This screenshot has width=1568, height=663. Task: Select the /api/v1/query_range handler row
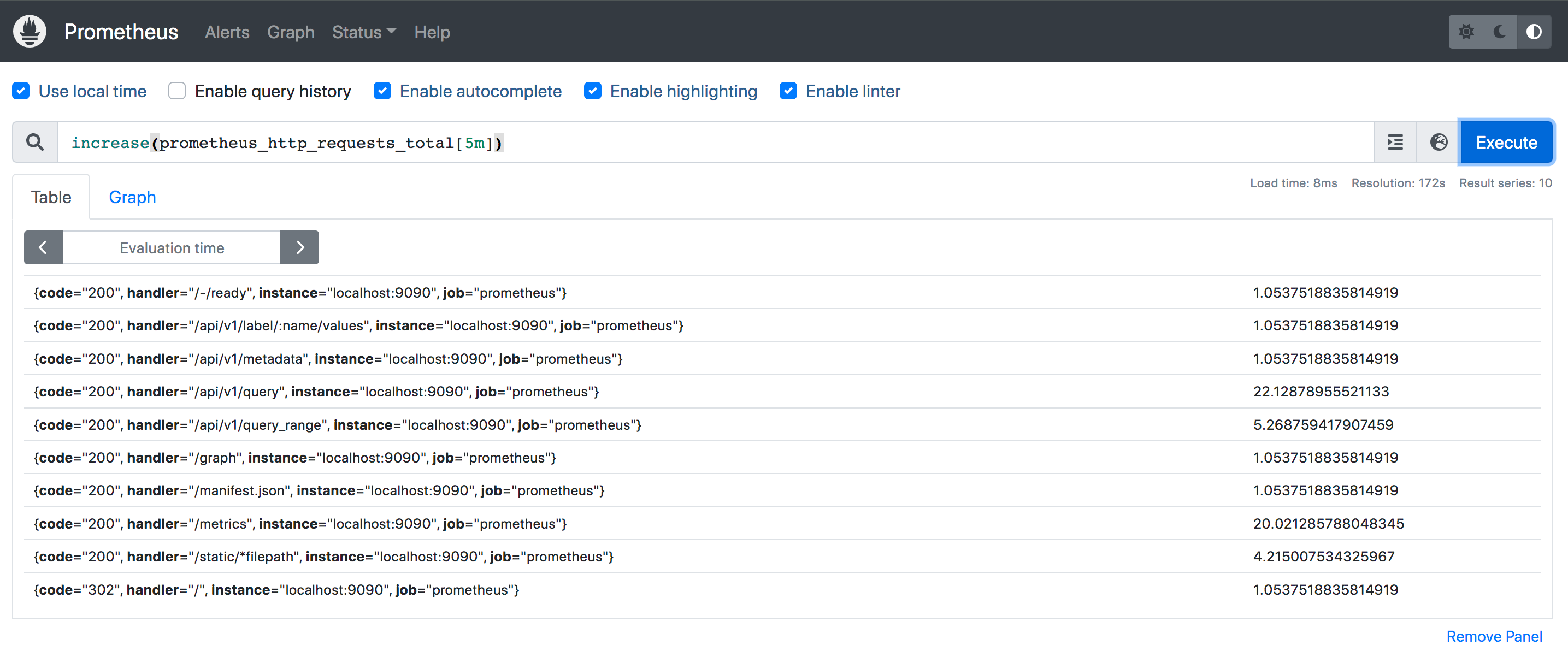click(782, 424)
